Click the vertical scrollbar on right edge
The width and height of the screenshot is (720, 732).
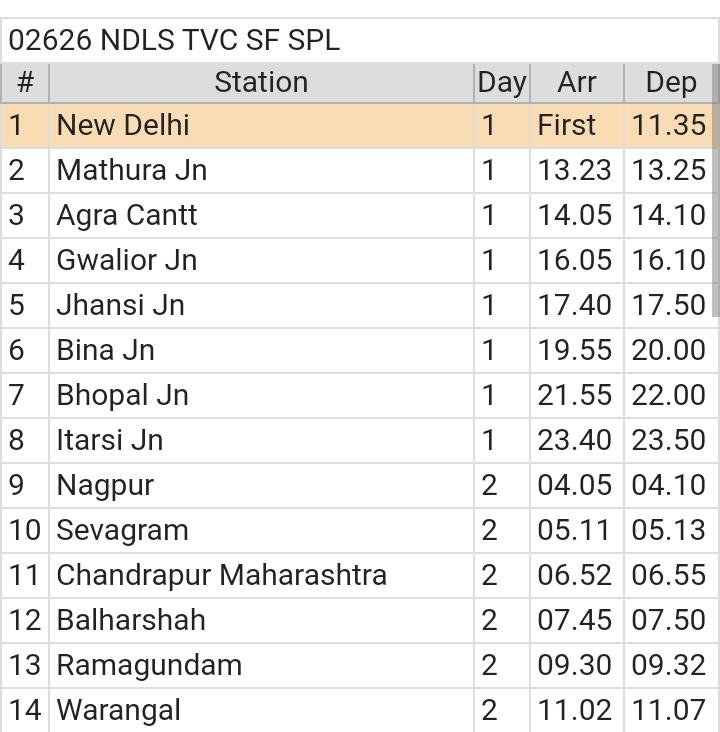[x=715, y=190]
